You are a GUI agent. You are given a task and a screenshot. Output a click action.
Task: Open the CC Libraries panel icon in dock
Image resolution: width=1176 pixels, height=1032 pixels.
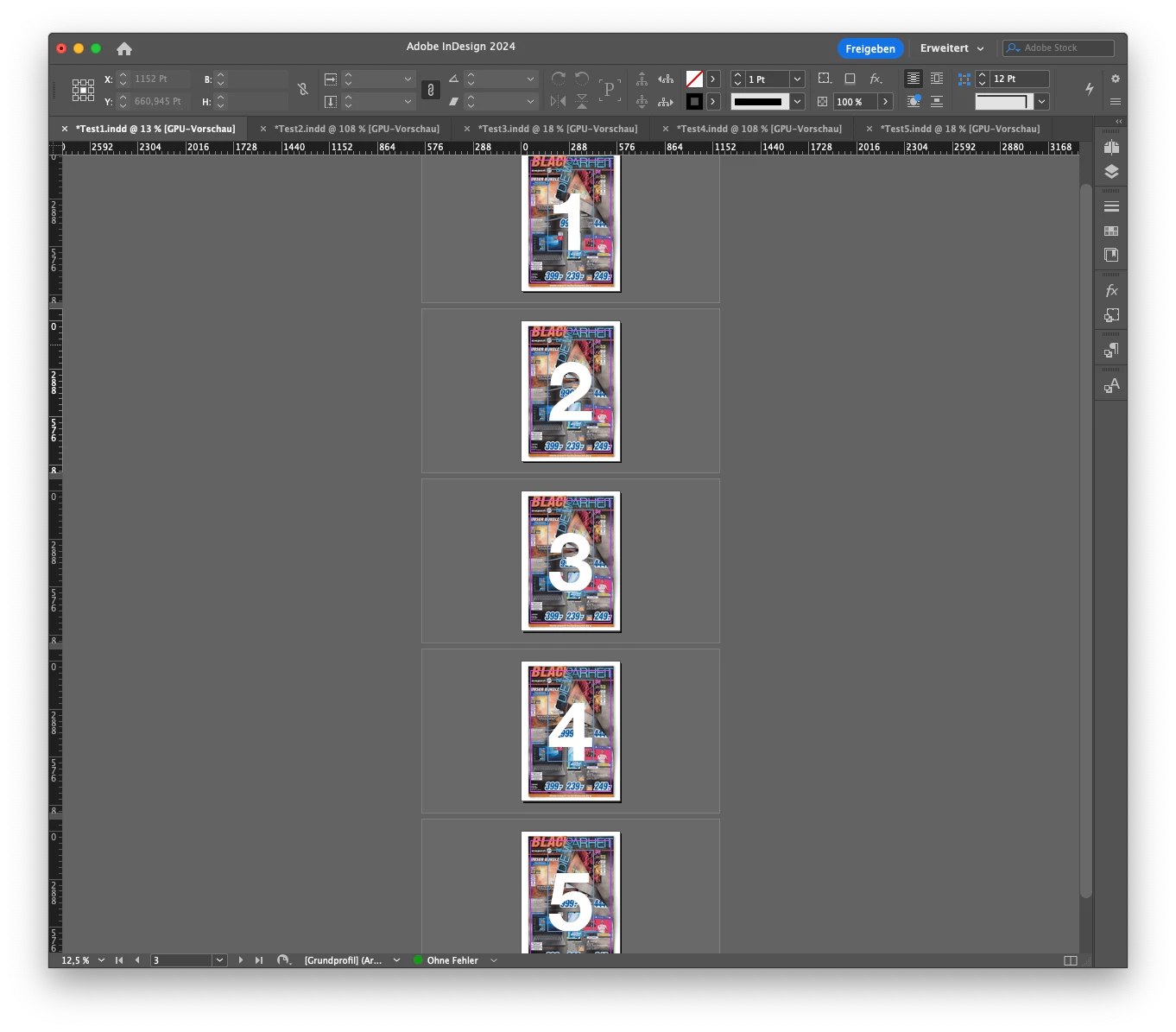click(1111, 255)
